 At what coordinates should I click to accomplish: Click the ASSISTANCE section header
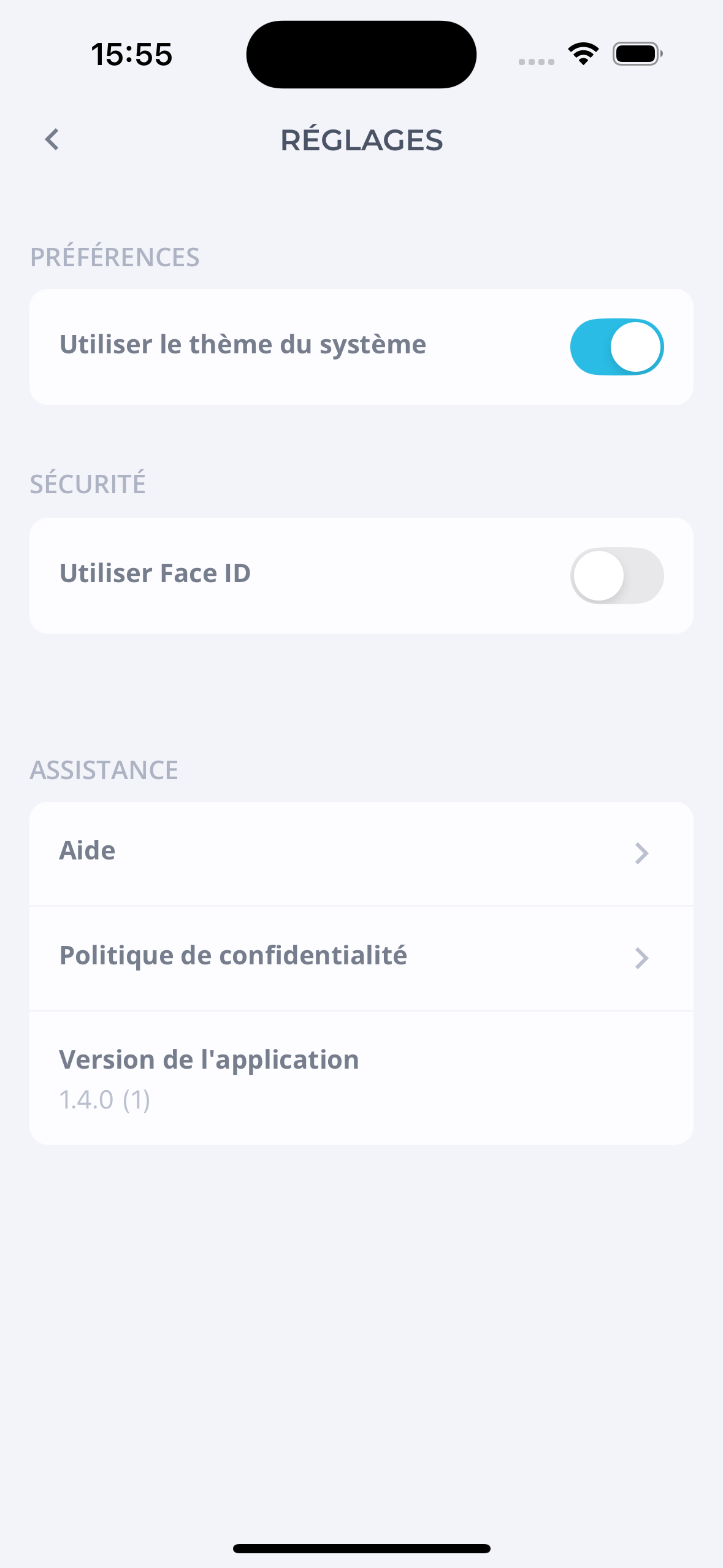[104, 770]
